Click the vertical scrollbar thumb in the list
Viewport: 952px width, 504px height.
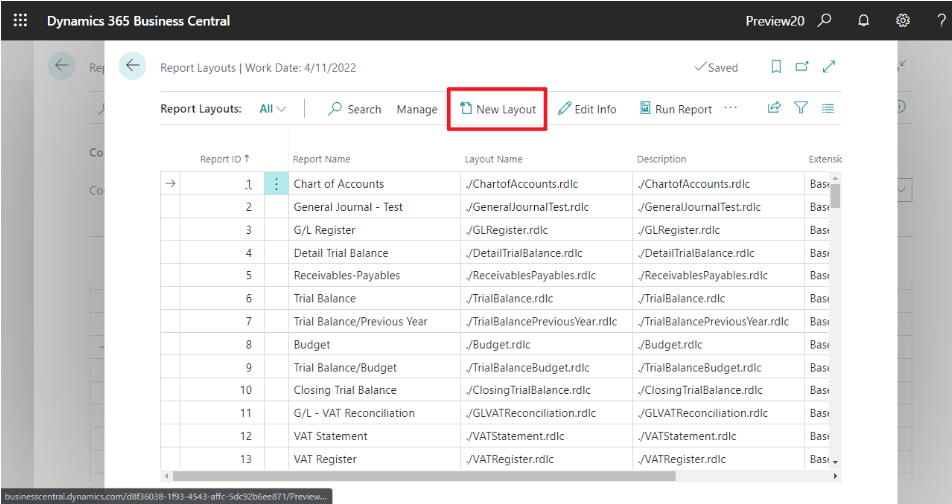835,196
